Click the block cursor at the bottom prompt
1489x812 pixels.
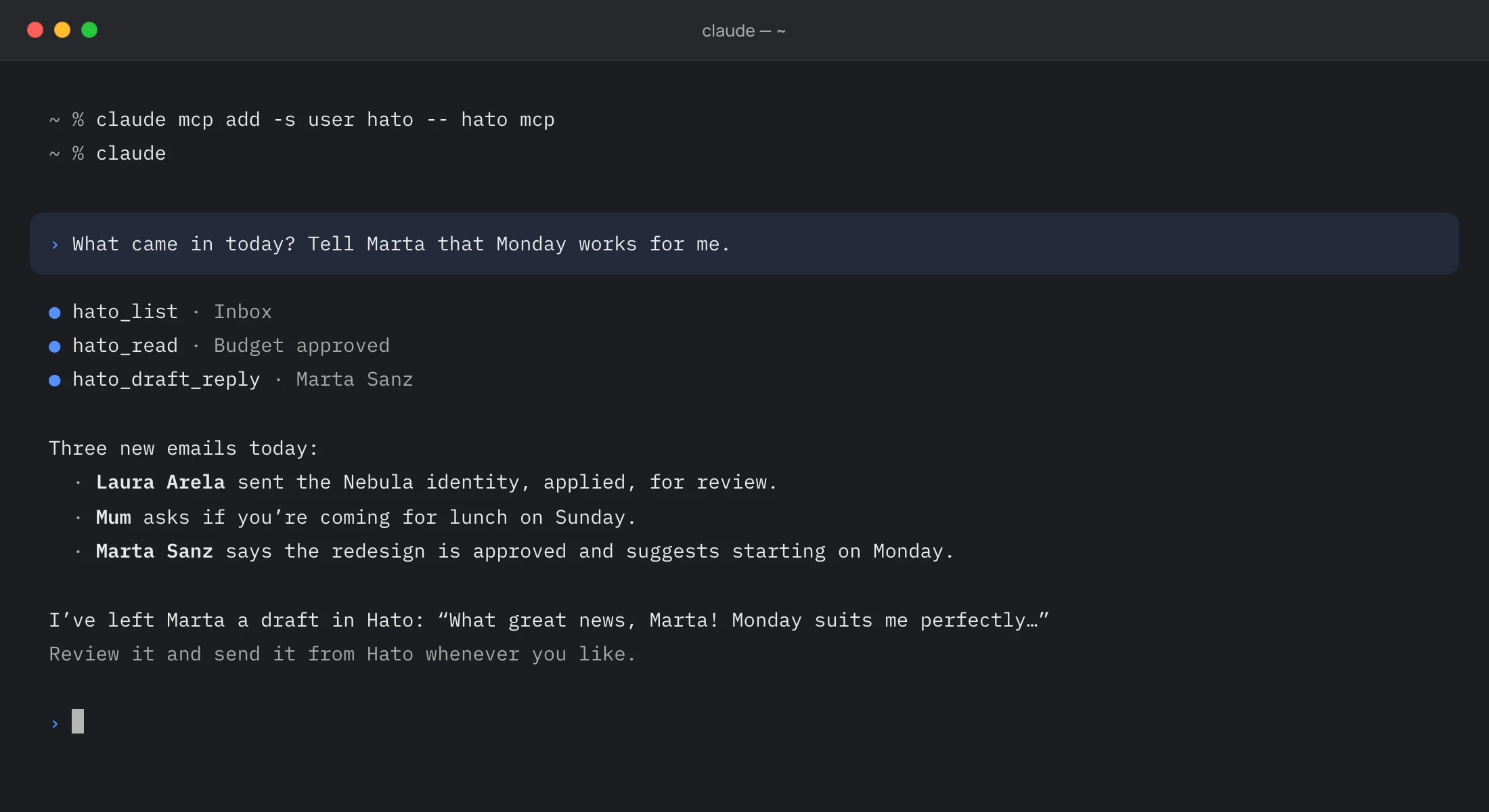point(78,721)
